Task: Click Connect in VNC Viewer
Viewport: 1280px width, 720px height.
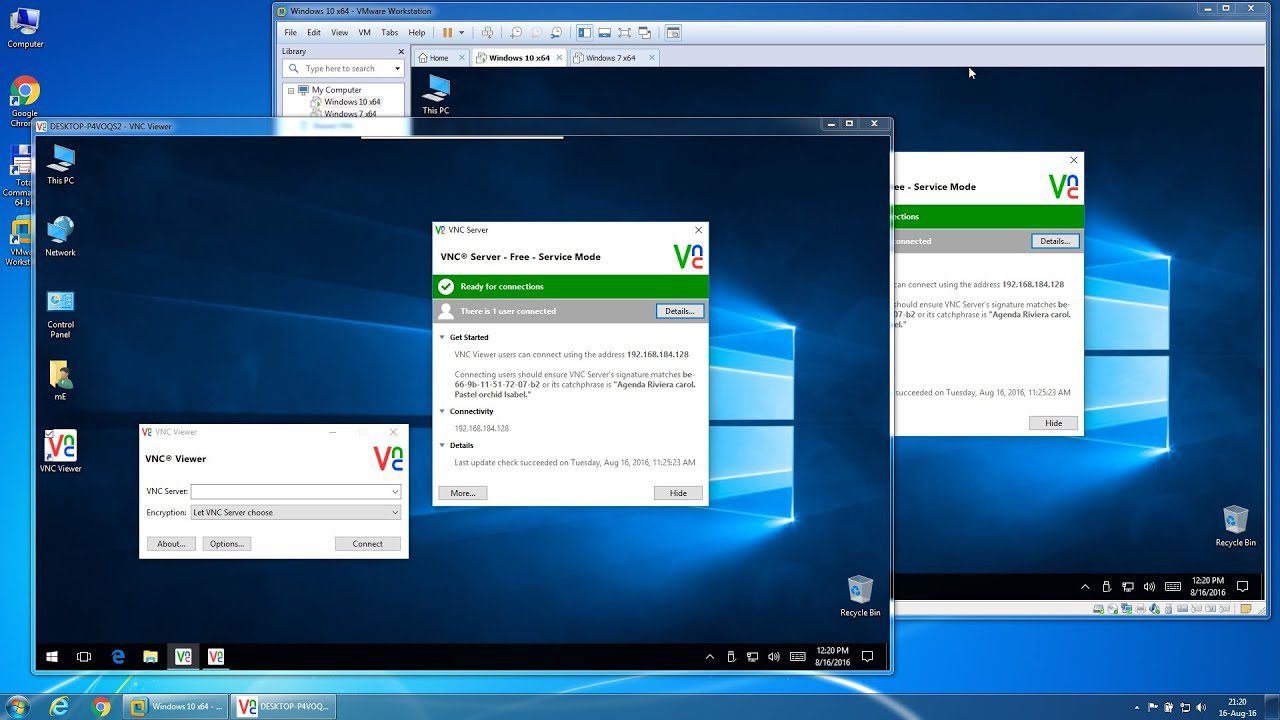Action: pyautogui.click(x=367, y=543)
